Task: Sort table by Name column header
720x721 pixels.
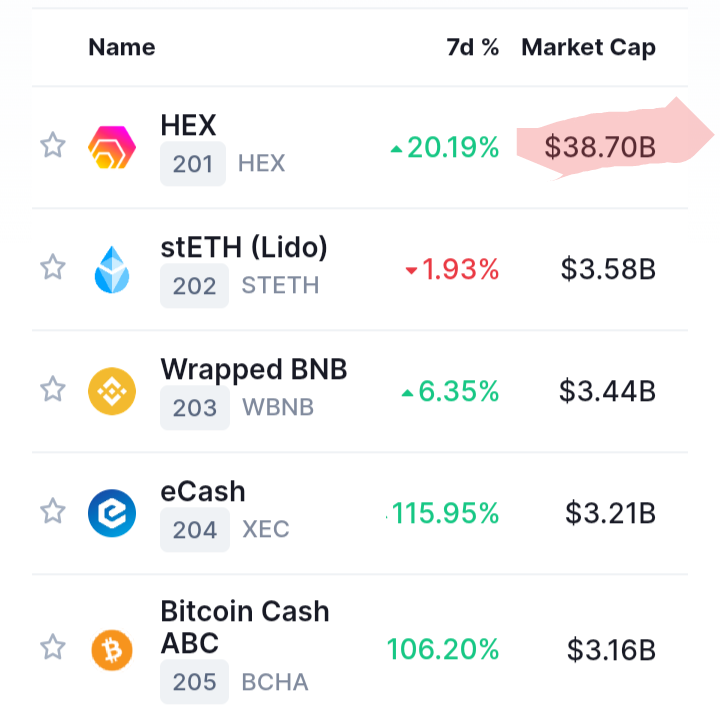Action: pyautogui.click(x=122, y=47)
